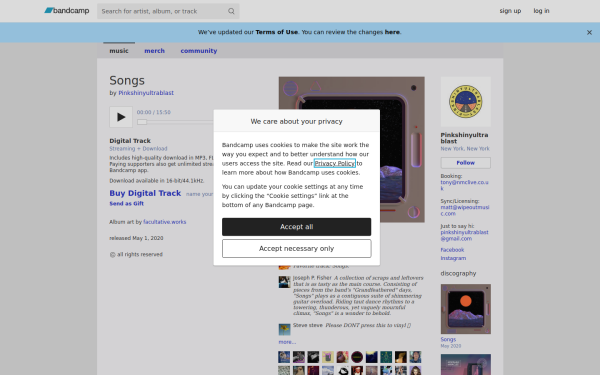The height and width of the screenshot is (375, 600).
Task: Dismiss the Terms of Use banner
Action: pos(589,33)
